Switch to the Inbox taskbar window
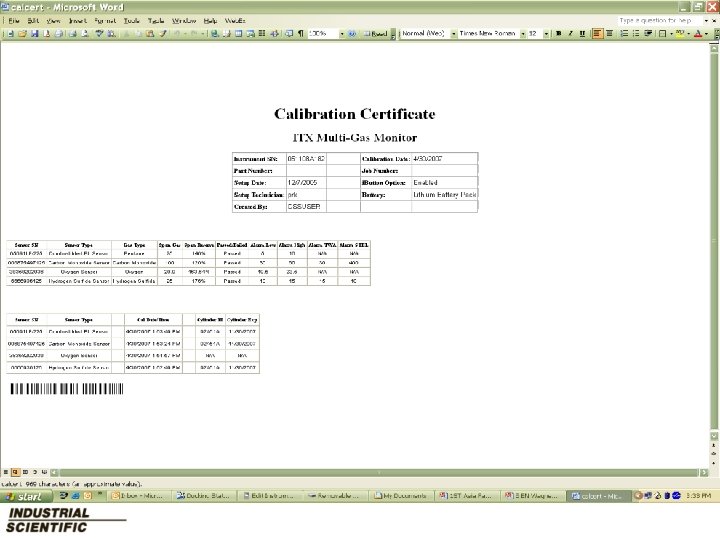720x540 pixels. tap(140, 496)
